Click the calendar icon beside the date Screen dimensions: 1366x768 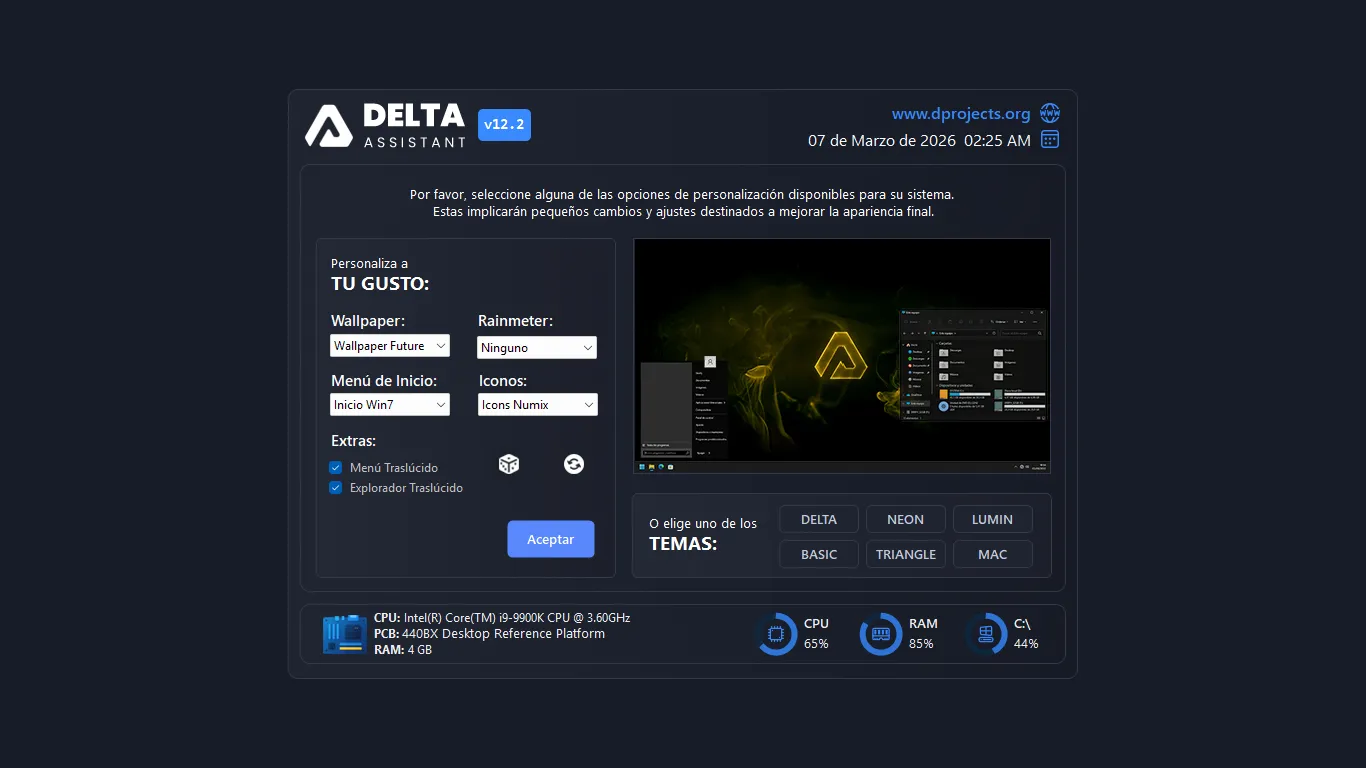pyautogui.click(x=1050, y=140)
